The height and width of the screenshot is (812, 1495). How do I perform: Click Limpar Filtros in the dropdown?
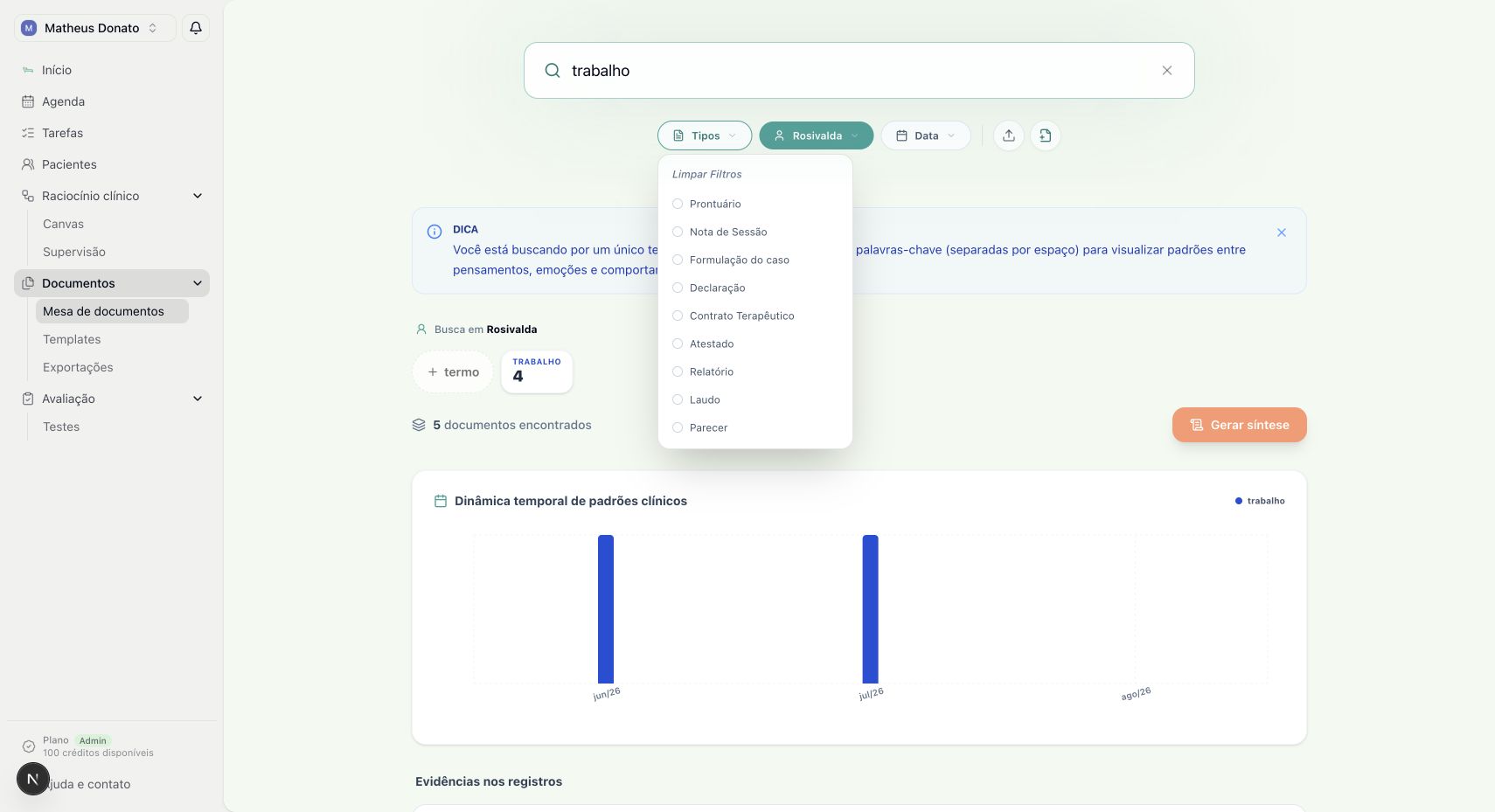coord(706,174)
